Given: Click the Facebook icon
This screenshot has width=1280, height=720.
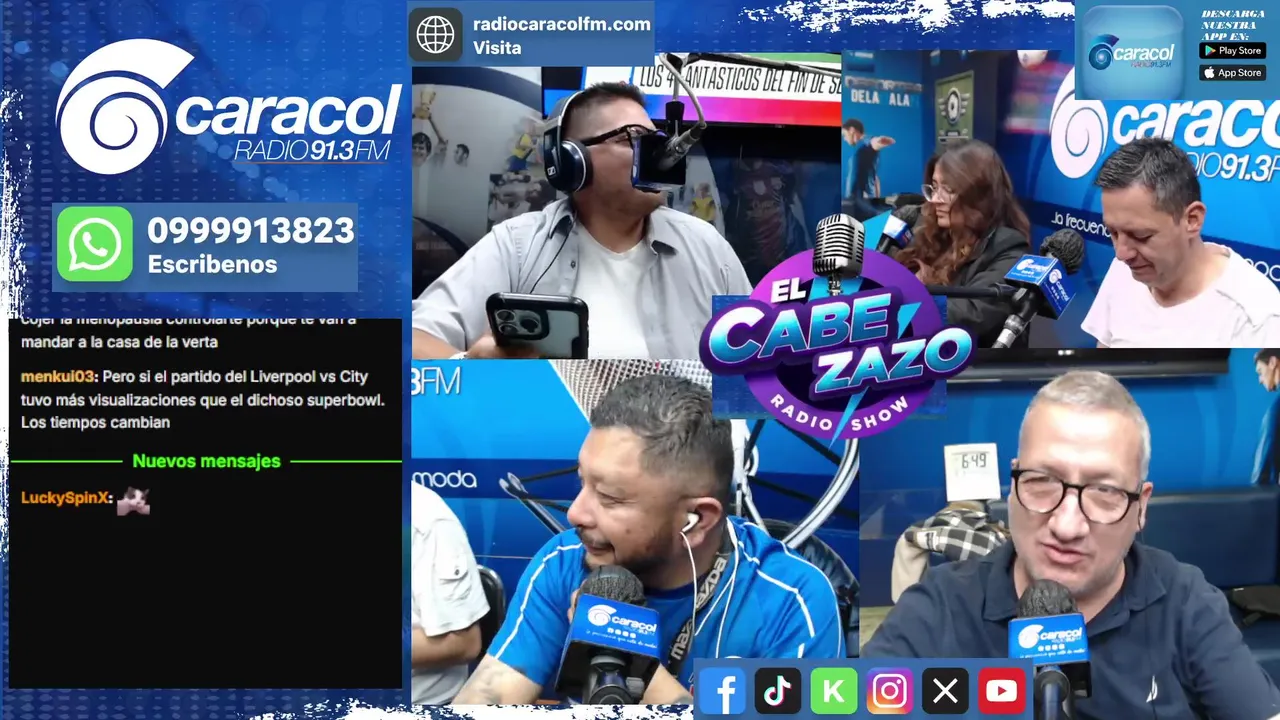Looking at the screenshot, I should click(x=723, y=691).
